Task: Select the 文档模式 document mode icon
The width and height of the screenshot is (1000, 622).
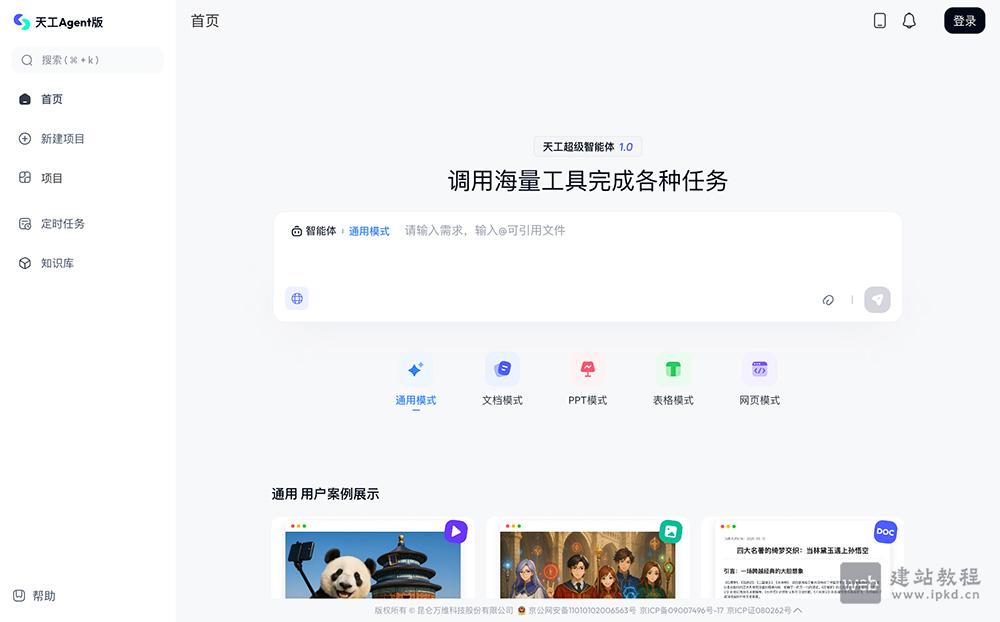Action: 502,369
